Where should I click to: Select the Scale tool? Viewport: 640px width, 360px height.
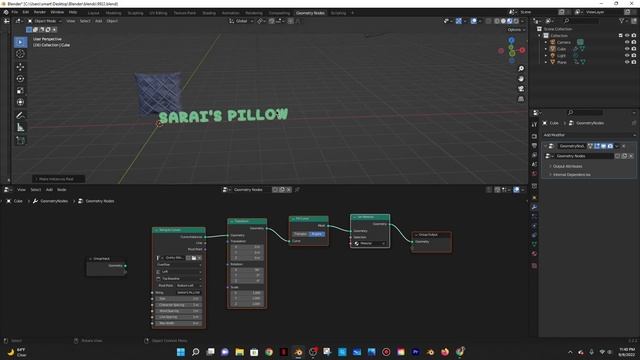coord(20,90)
